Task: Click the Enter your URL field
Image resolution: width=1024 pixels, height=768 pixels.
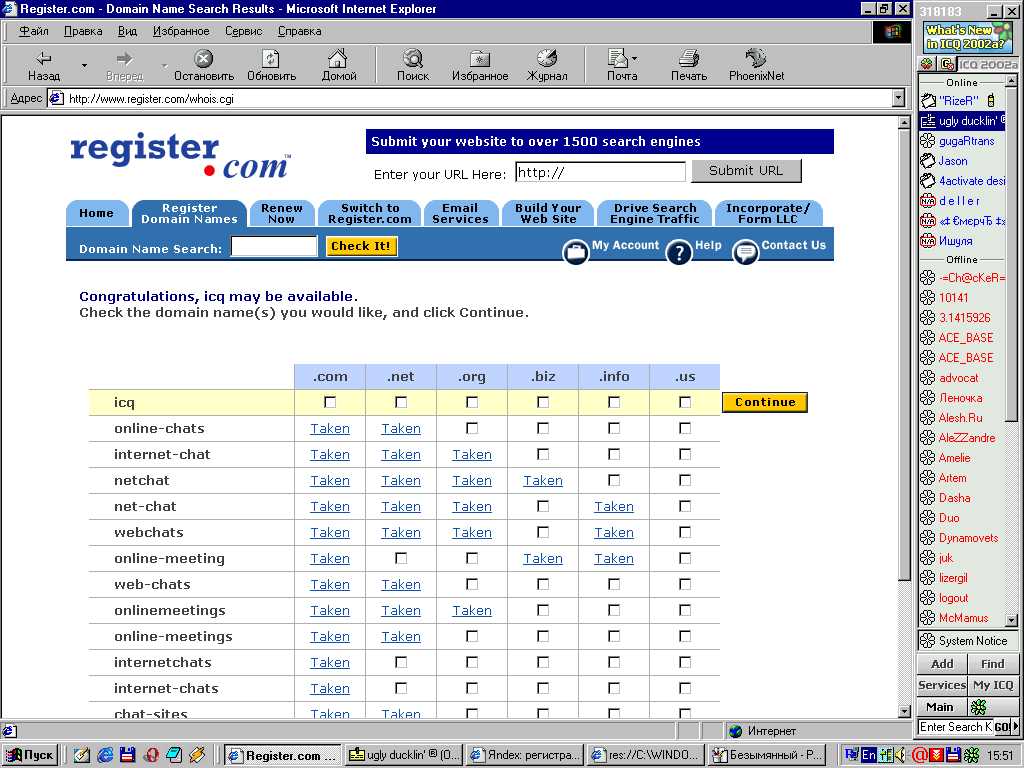Action: coord(600,172)
